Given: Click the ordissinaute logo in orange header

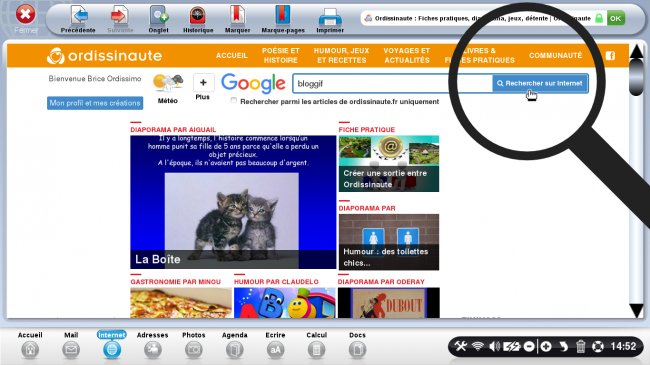Looking at the screenshot, I should (104, 56).
